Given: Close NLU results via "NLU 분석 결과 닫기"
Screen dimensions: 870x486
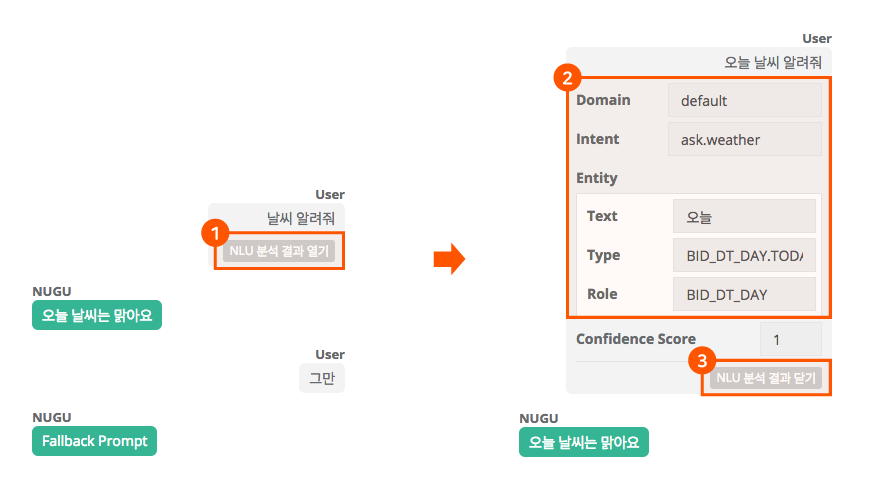Looking at the screenshot, I should point(765,378).
